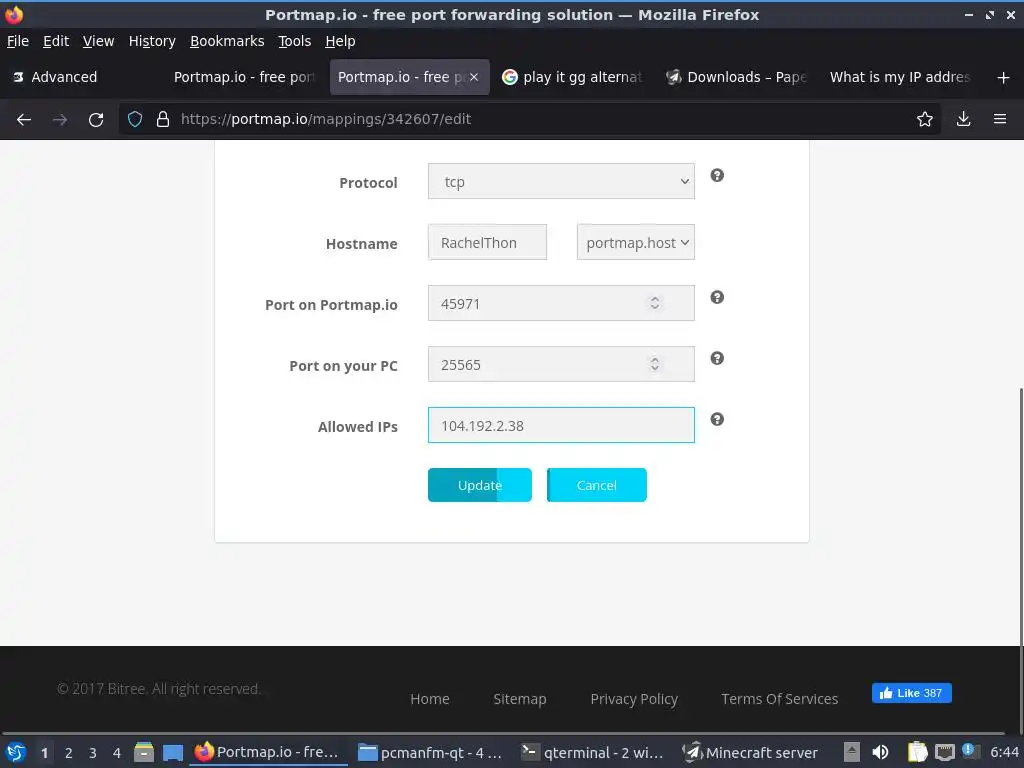Open the History menu

152,41
